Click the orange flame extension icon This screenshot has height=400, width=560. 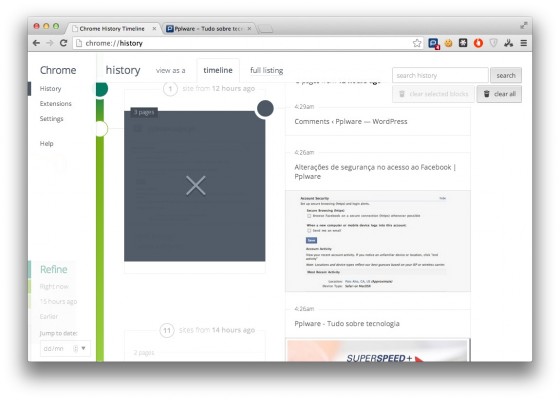[478, 43]
